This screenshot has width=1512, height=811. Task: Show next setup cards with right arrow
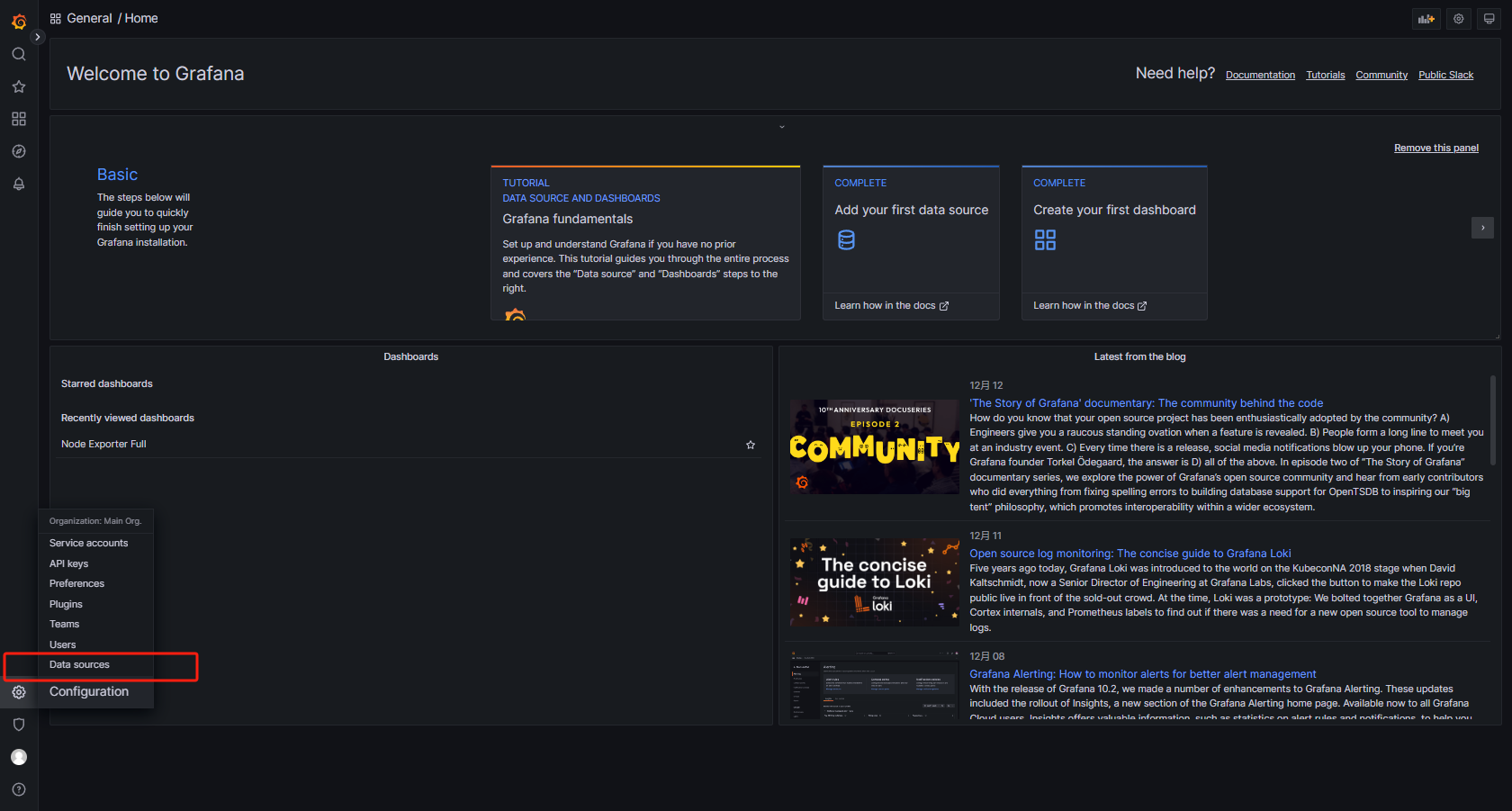(1482, 228)
